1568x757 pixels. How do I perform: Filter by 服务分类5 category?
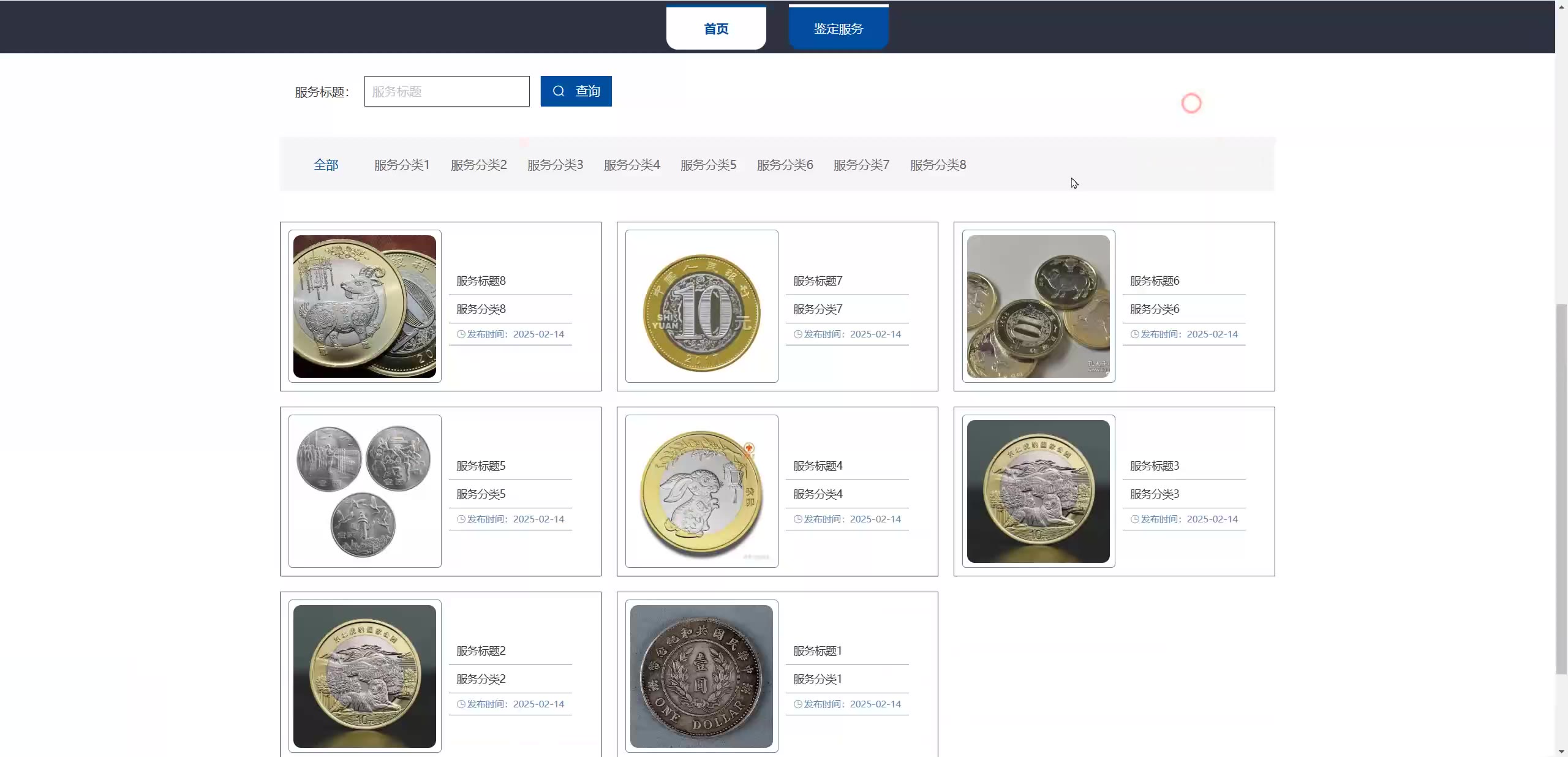pos(708,165)
